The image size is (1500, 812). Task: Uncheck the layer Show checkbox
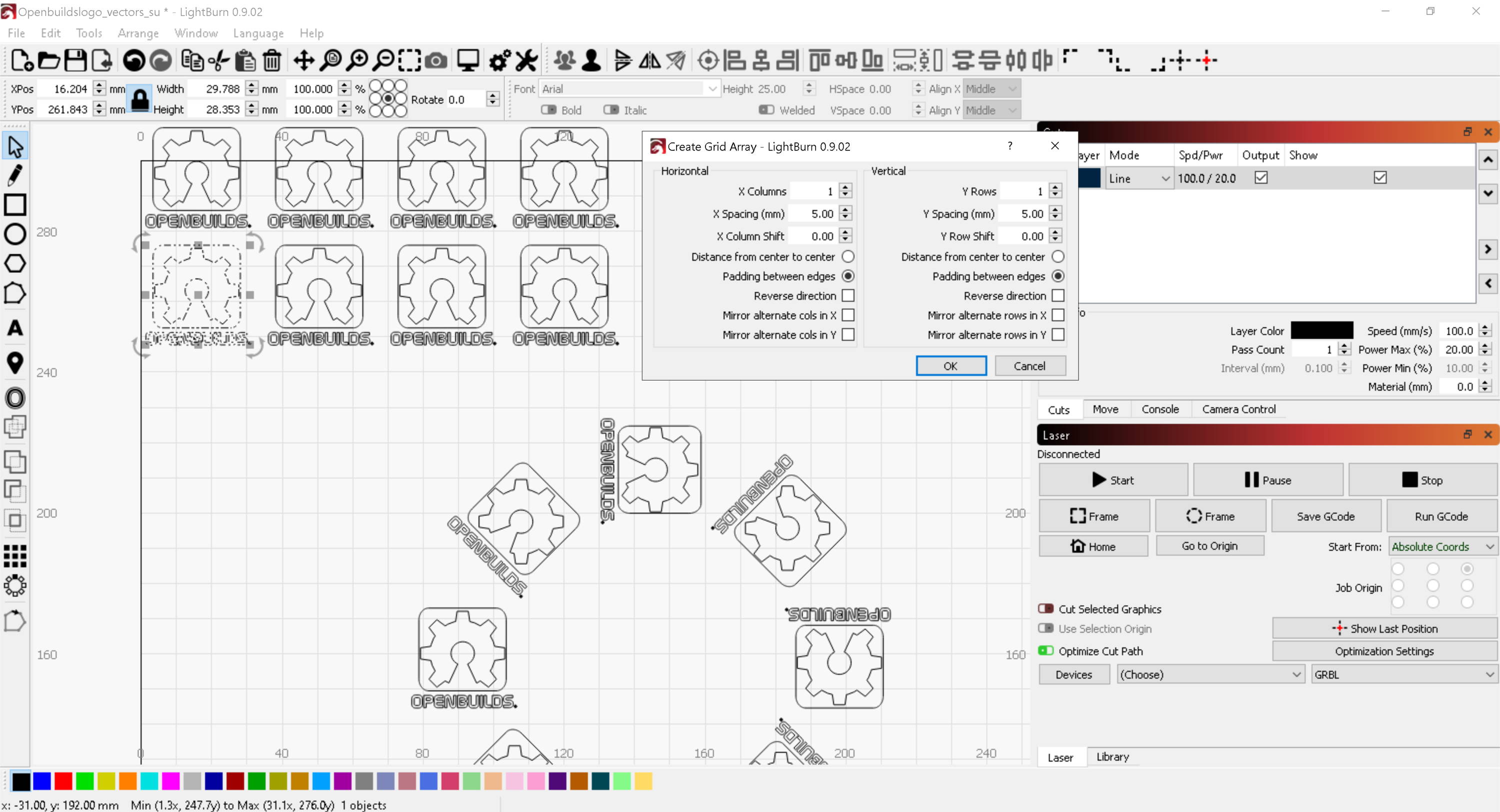pos(1380,177)
